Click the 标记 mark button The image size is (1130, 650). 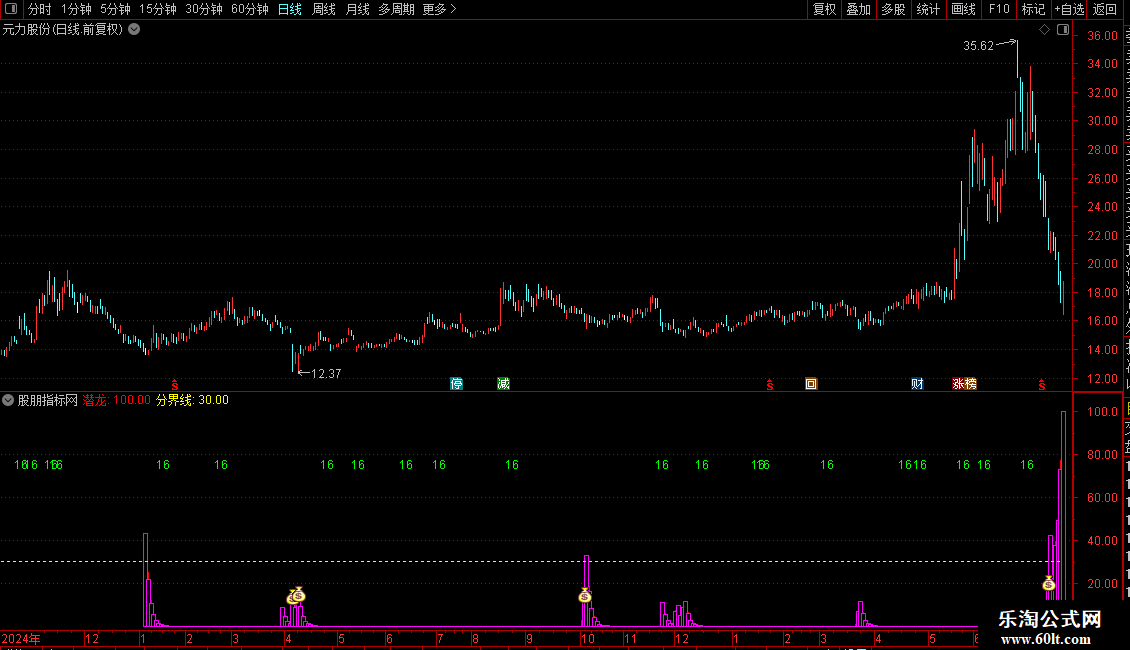point(1033,9)
